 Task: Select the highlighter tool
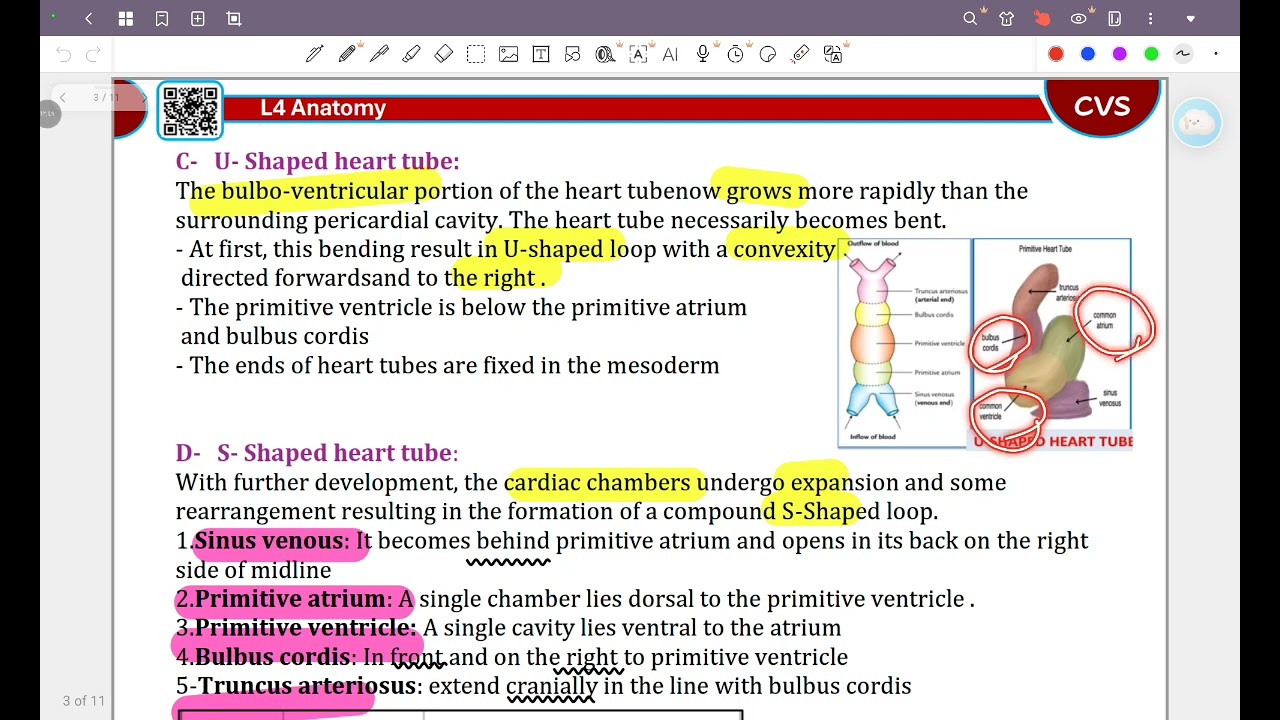[411, 54]
